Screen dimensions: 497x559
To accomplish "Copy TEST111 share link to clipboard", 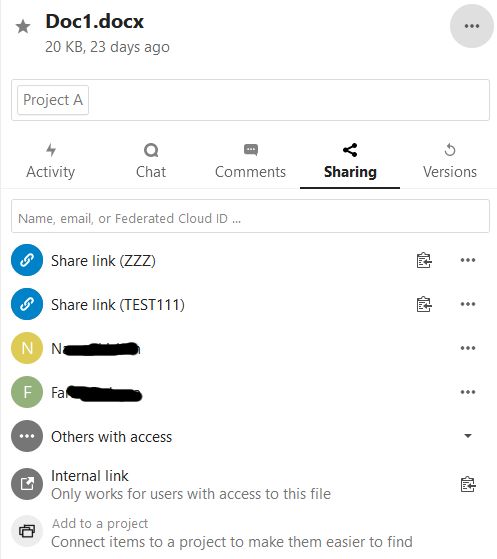I will pos(424,304).
